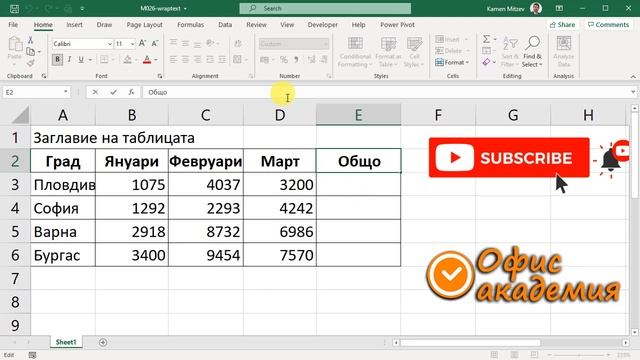This screenshot has width=640, height=360.
Task: Select column F header
Action: pyautogui.click(x=438, y=115)
